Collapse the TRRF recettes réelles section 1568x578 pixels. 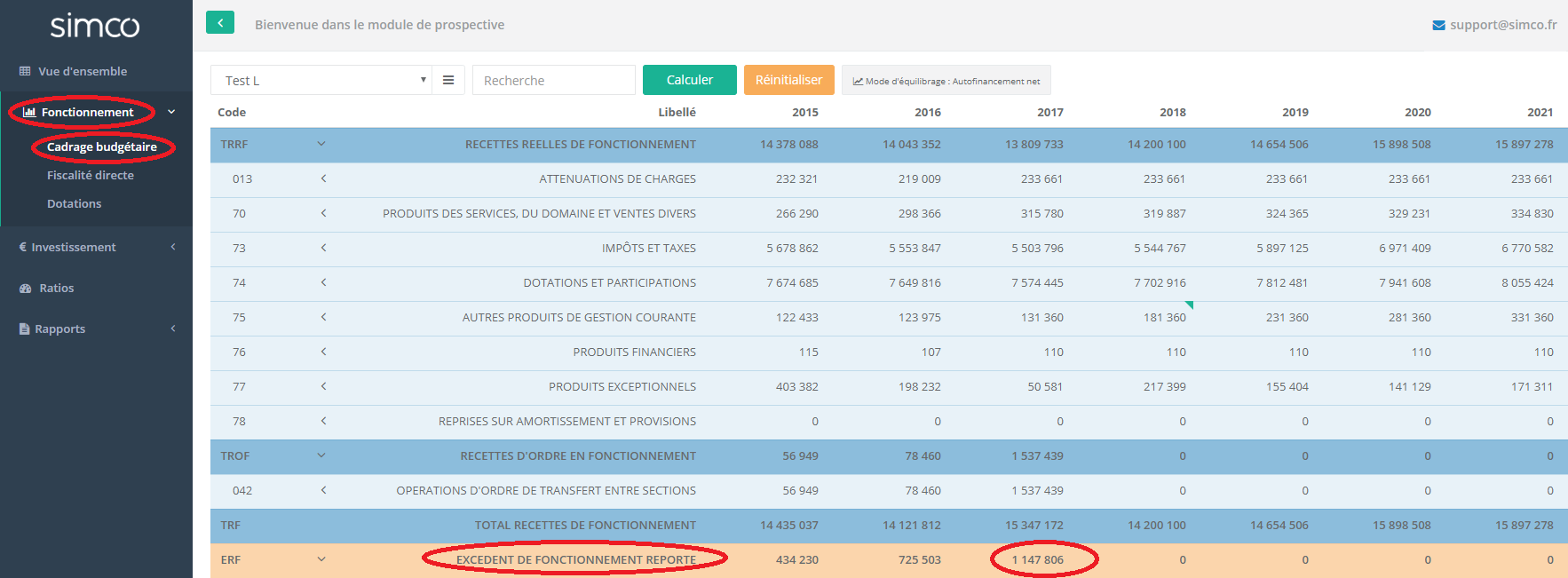click(321, 144)
